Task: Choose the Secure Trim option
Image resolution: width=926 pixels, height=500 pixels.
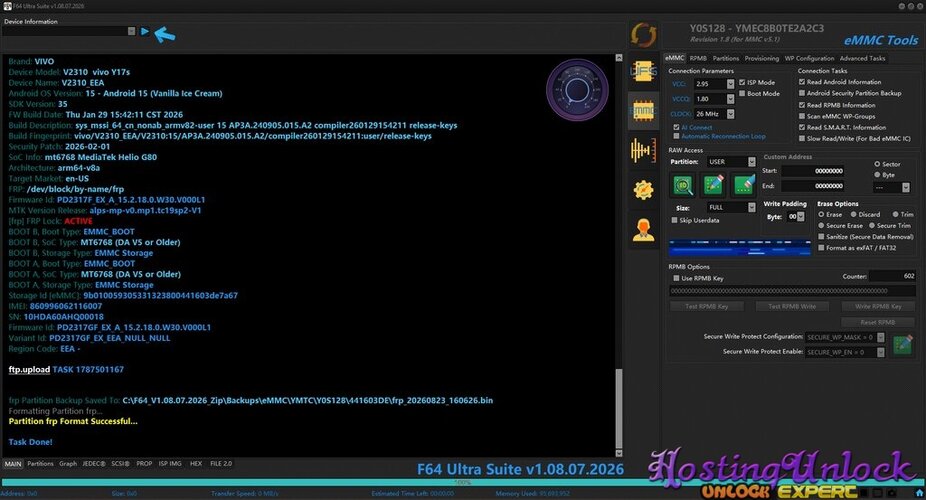Action: [x=872, y=226]
